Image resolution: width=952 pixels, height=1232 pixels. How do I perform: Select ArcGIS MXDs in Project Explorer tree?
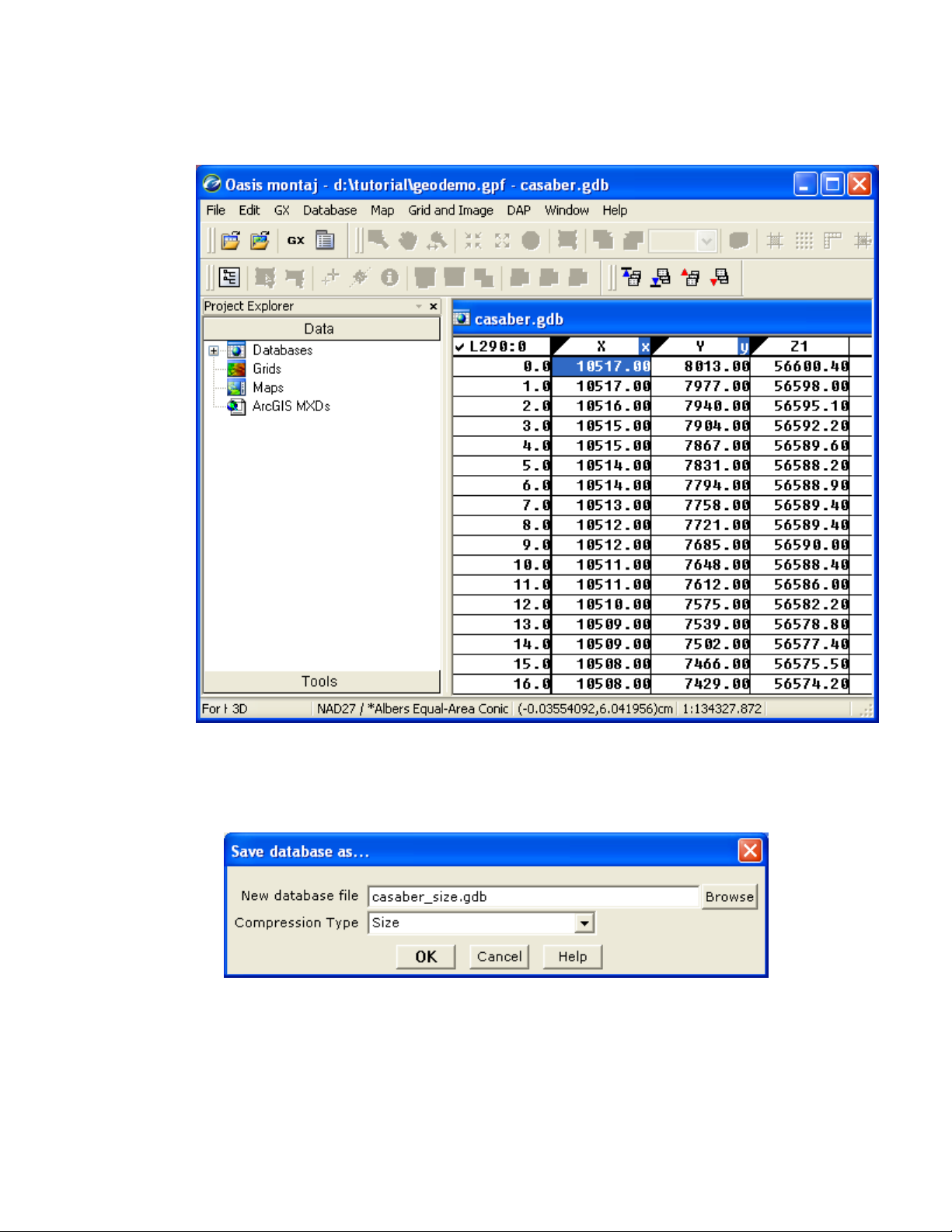pos(291,407)
